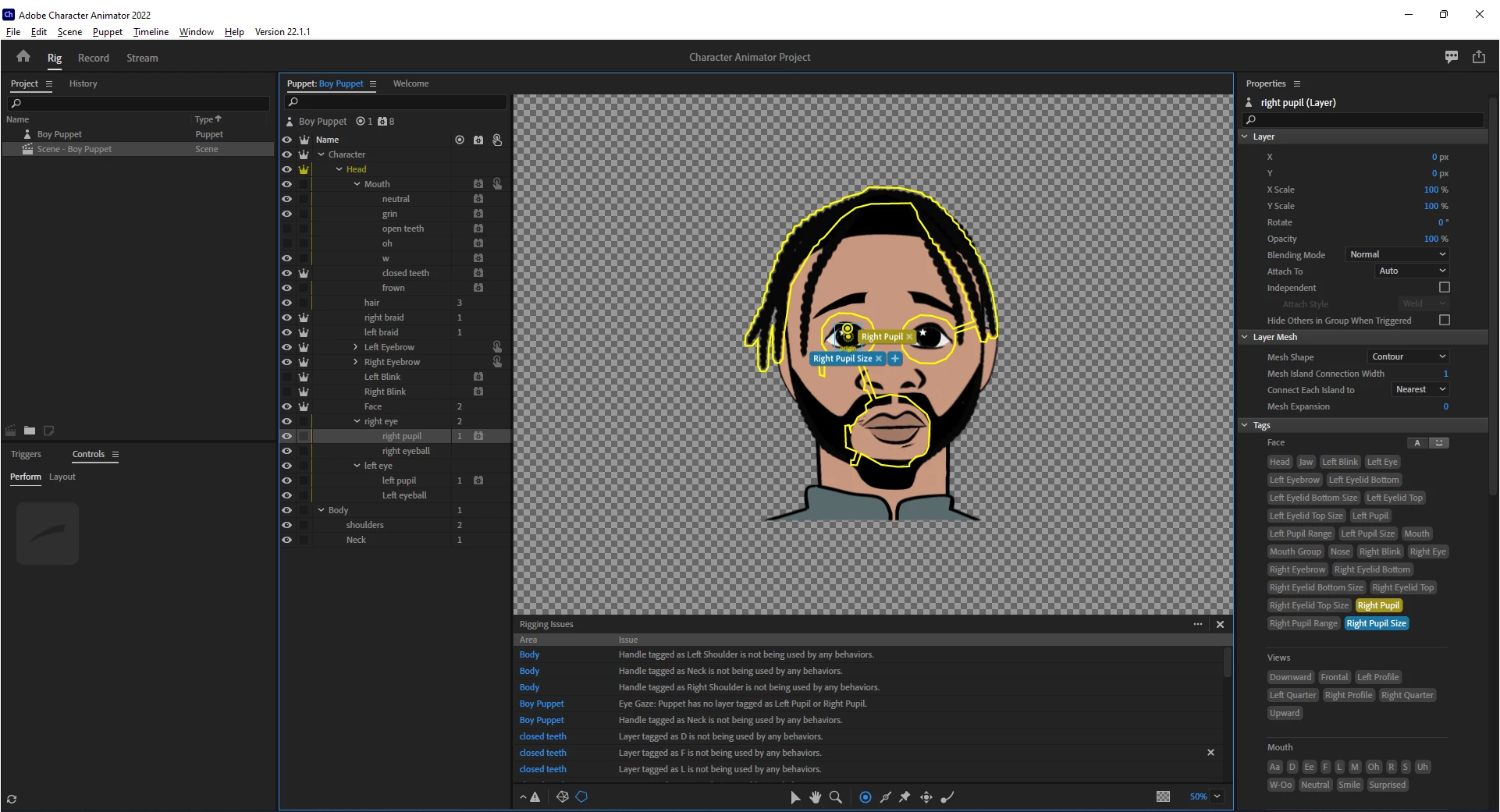Image resolution: width=1500 pixels, height=812 pixels.
Task: Select the Zoom magnifier tool
Action: [836, 797]
